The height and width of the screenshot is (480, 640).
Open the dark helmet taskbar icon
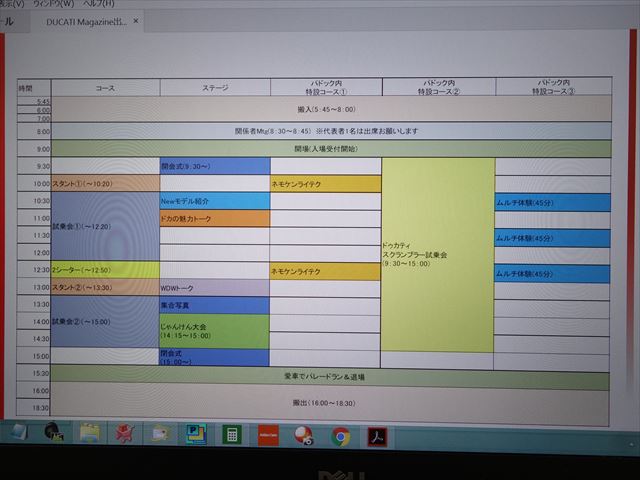[x=54, y=432]
